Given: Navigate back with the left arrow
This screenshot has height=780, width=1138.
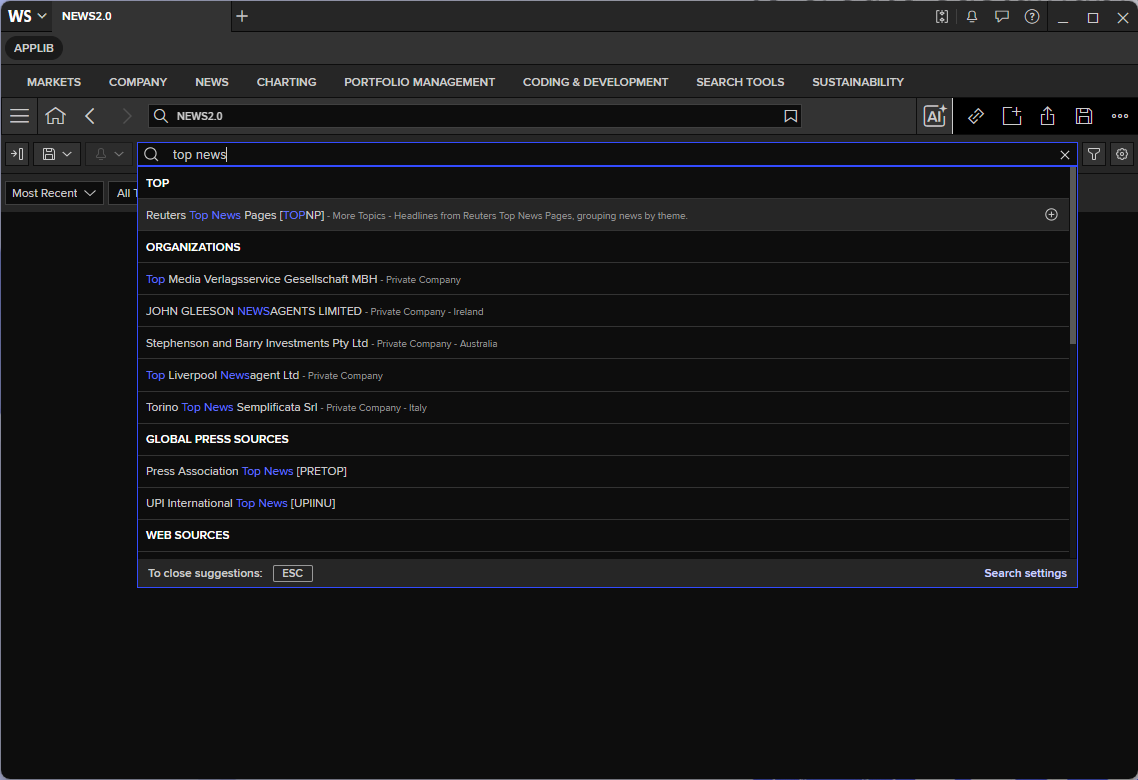Looking at the screenshot, I should point(90,116).
